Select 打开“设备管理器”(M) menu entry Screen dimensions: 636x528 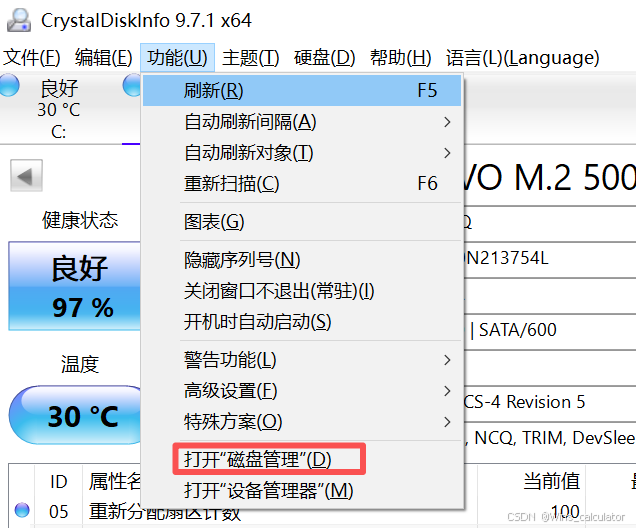click(x=302, y=491)
